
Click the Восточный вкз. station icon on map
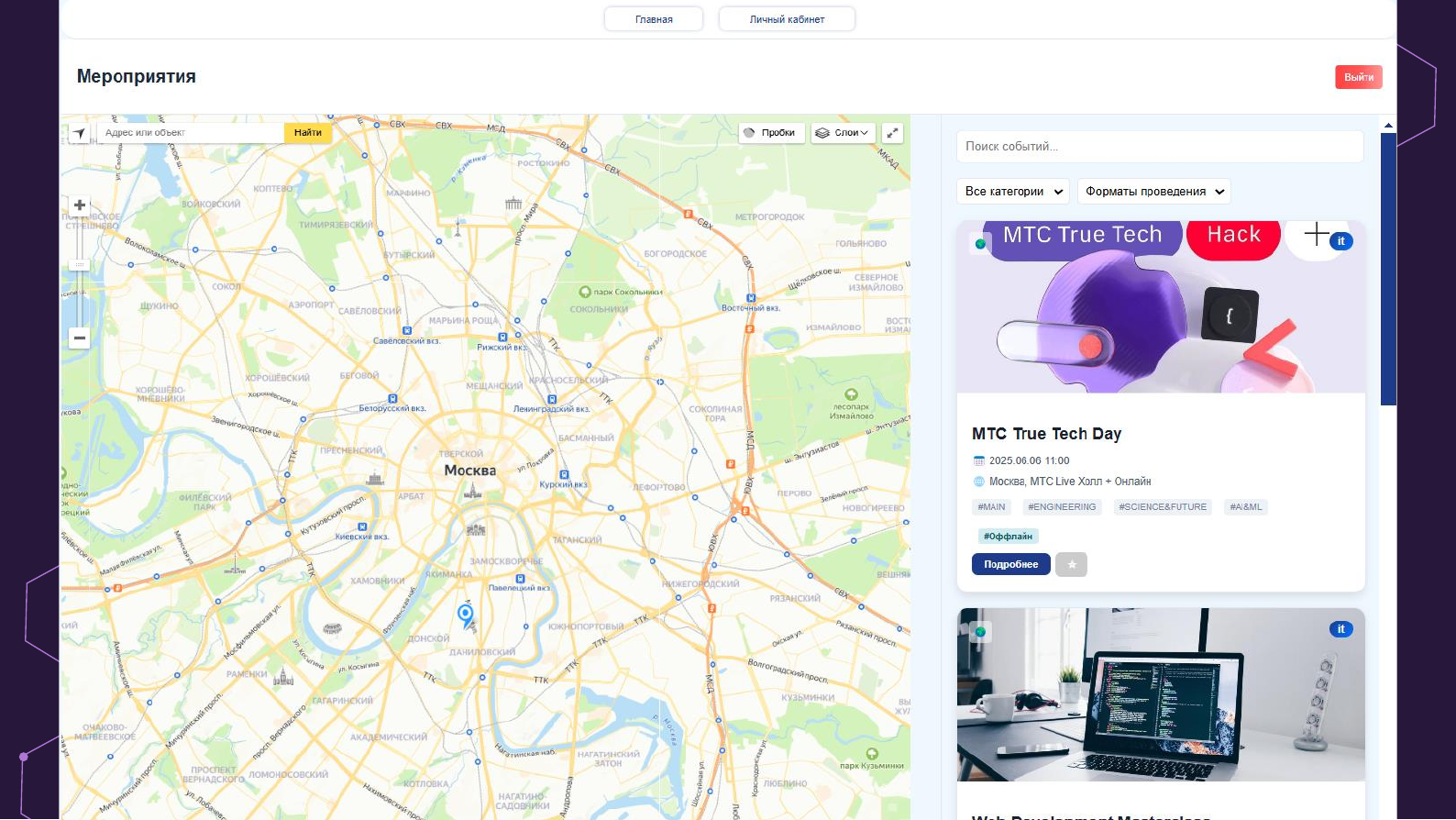[x=751, y=298]
